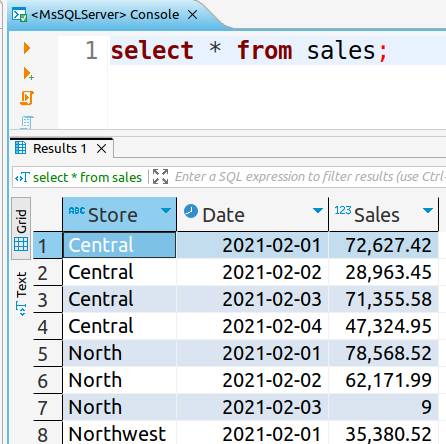The width and height of the screenshot is (446, 444).
Task: Click the sales value 78,568.52
Action: point(383,353)
